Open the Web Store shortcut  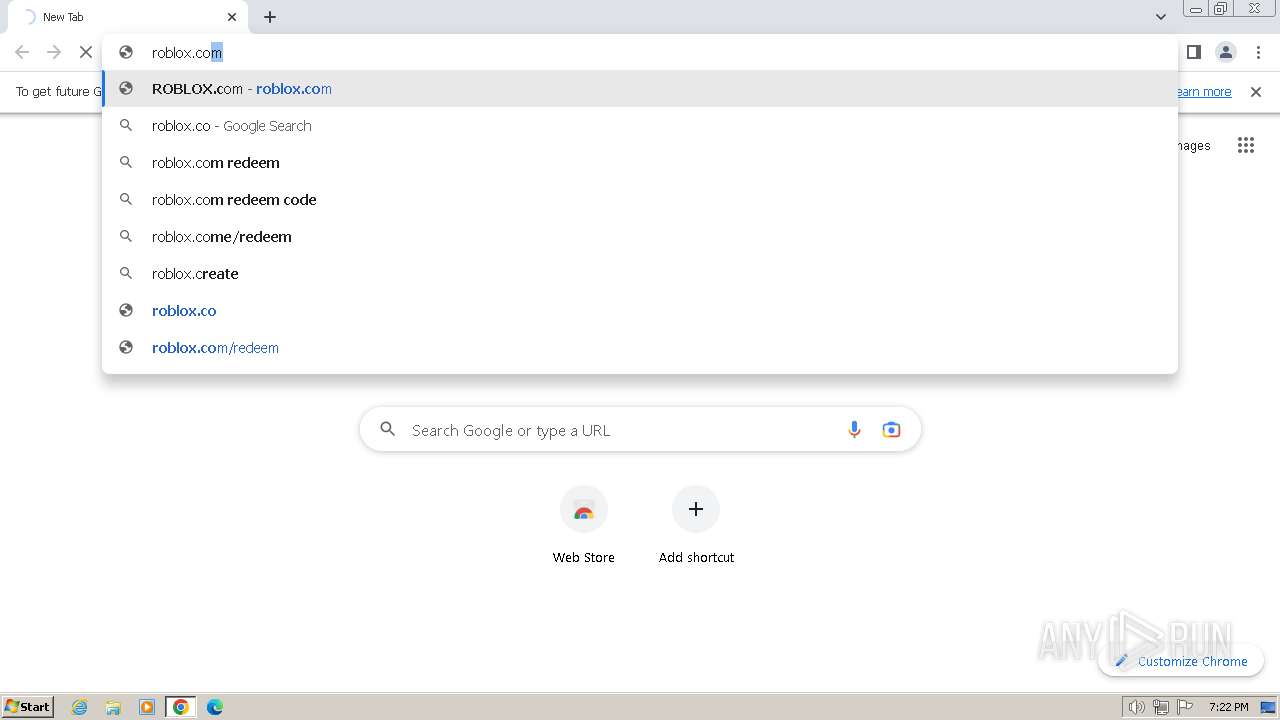[x=584, y=525]
